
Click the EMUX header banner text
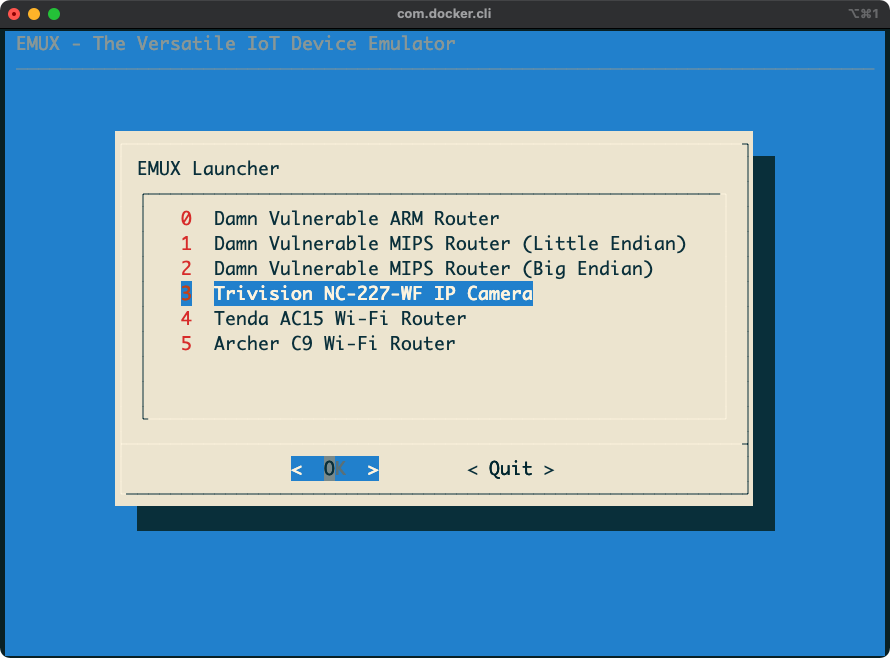point(235,43)
